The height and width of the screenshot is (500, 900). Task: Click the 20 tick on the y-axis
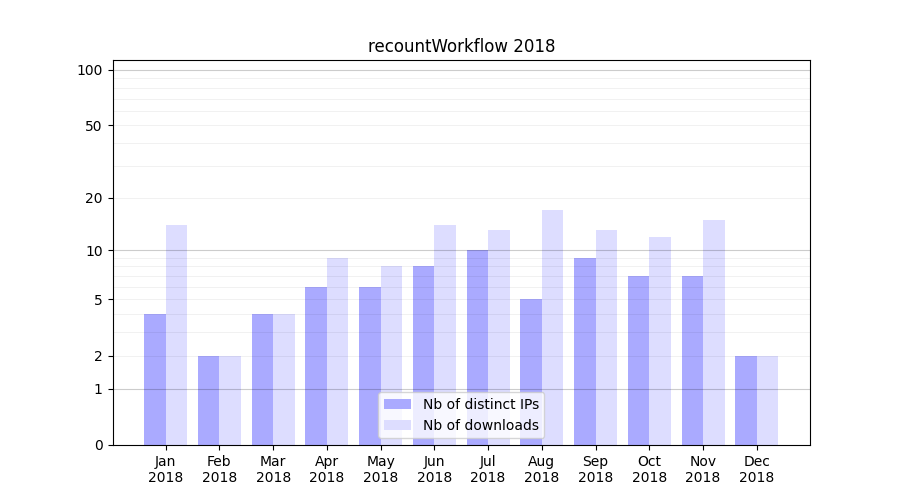(x=94, y=198)
